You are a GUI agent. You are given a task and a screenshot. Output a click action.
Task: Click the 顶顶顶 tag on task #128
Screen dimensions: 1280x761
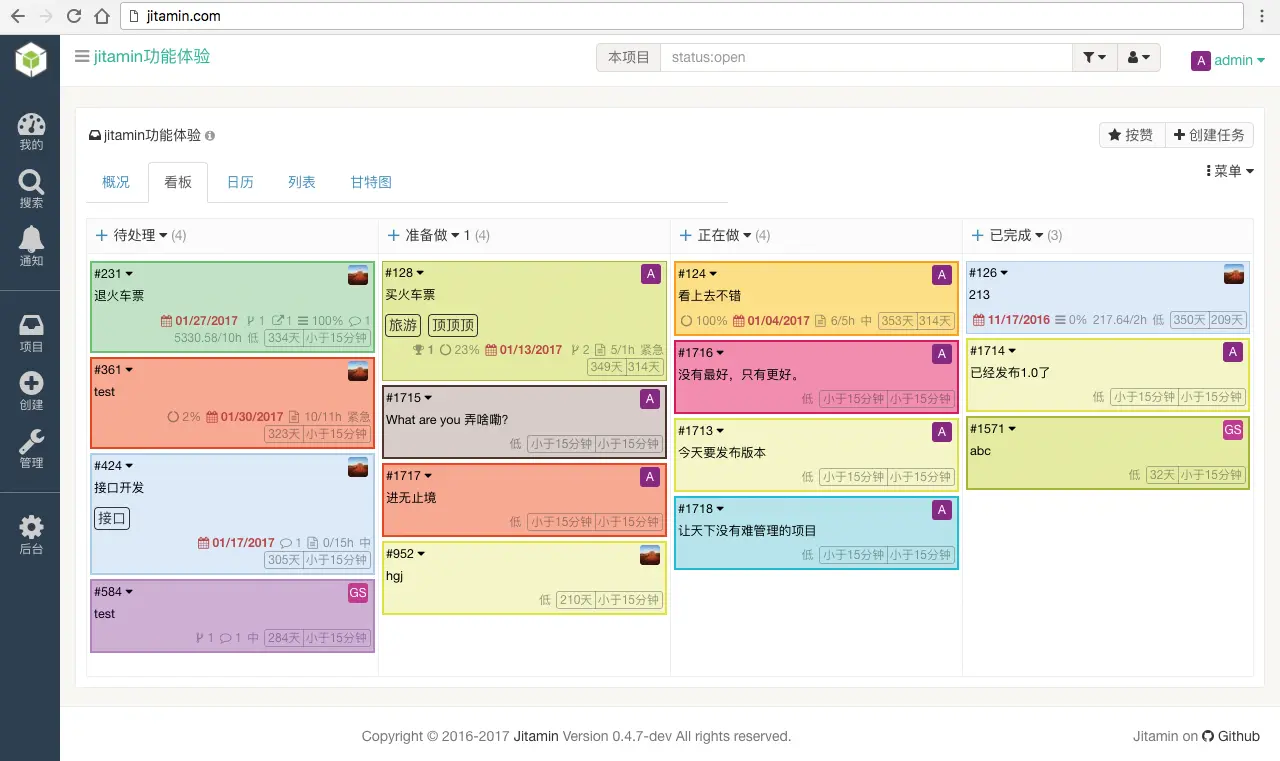(x=453, y=325)
